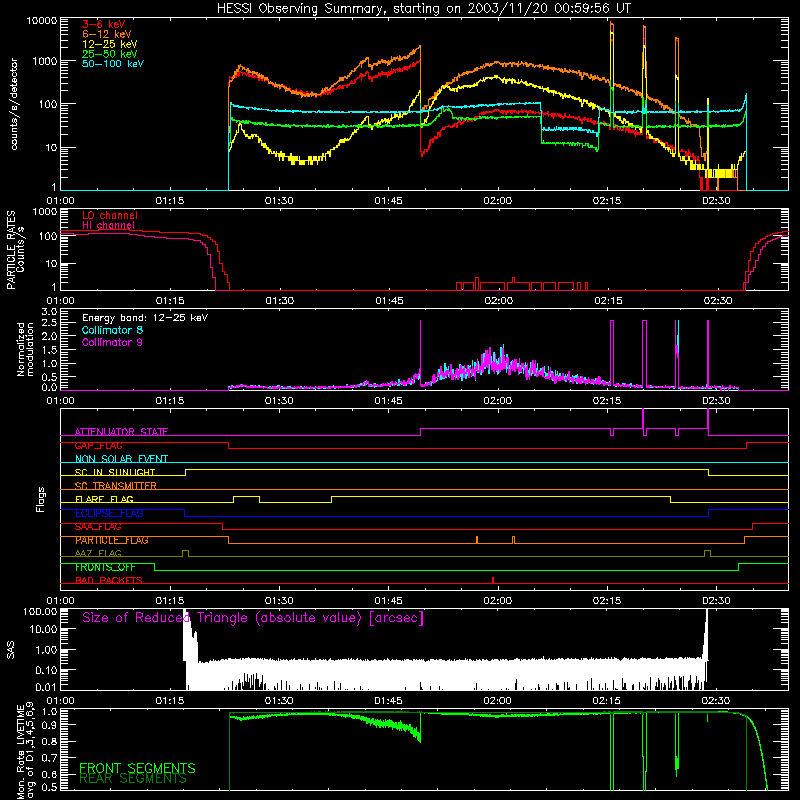This screenshot has height=800, width=800.
Task: Select the 3-6 keV legend label
Action: pos(104,24)
